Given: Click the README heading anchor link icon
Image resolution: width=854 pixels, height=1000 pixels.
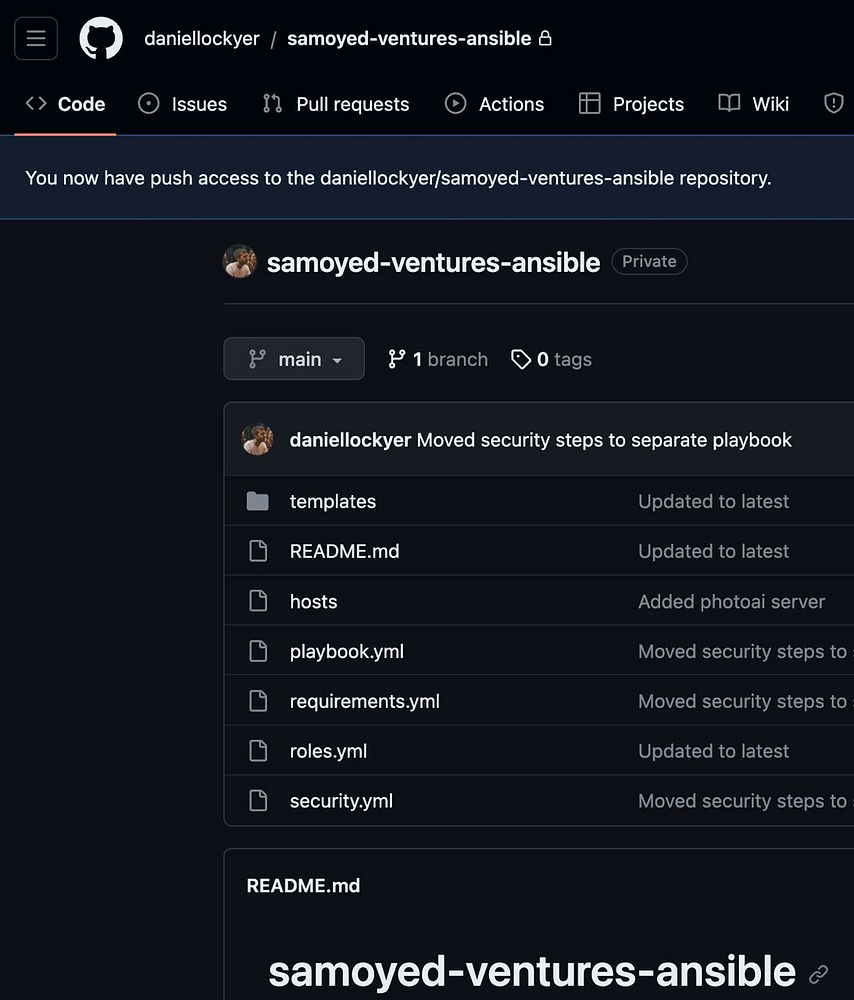Looking at the screenshot, I should point(819,973).
